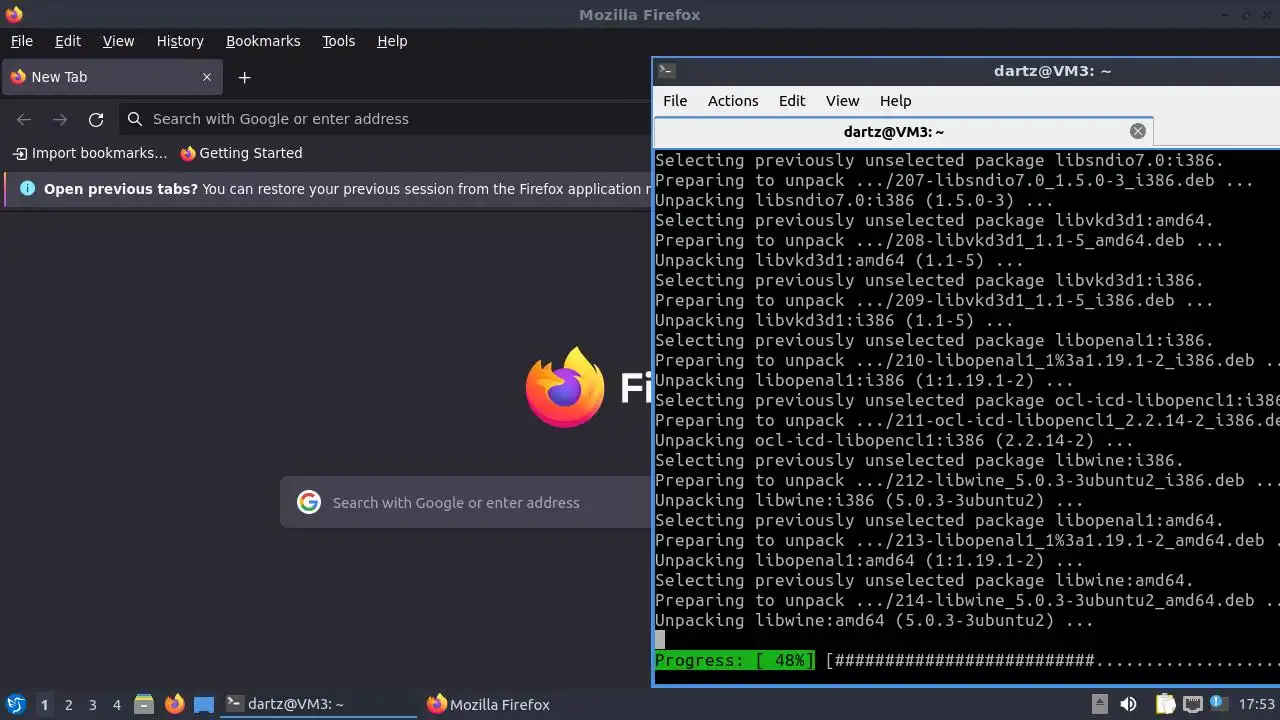Open the Firefox View menu
This screenshot has height=720, width=1280.
[x=118, y=41]
